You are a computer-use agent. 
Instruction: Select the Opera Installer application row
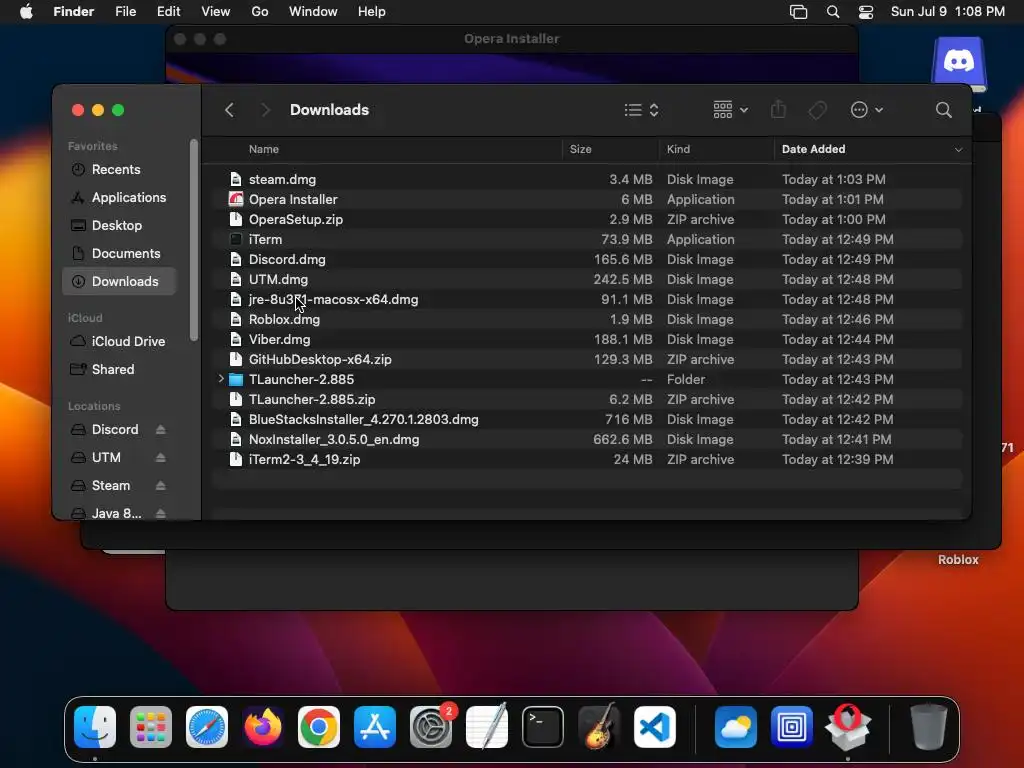pos(586,199)
